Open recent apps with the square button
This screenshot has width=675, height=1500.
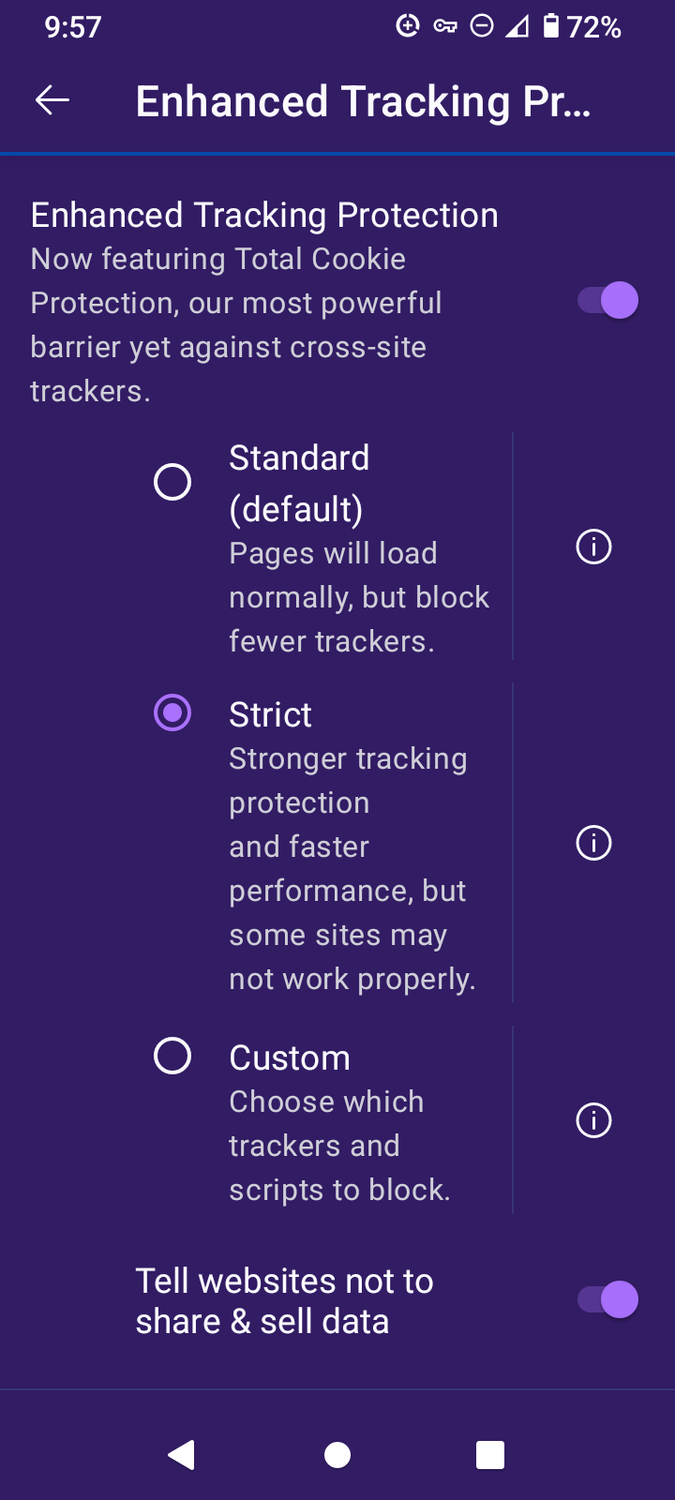coord(490,1455)
